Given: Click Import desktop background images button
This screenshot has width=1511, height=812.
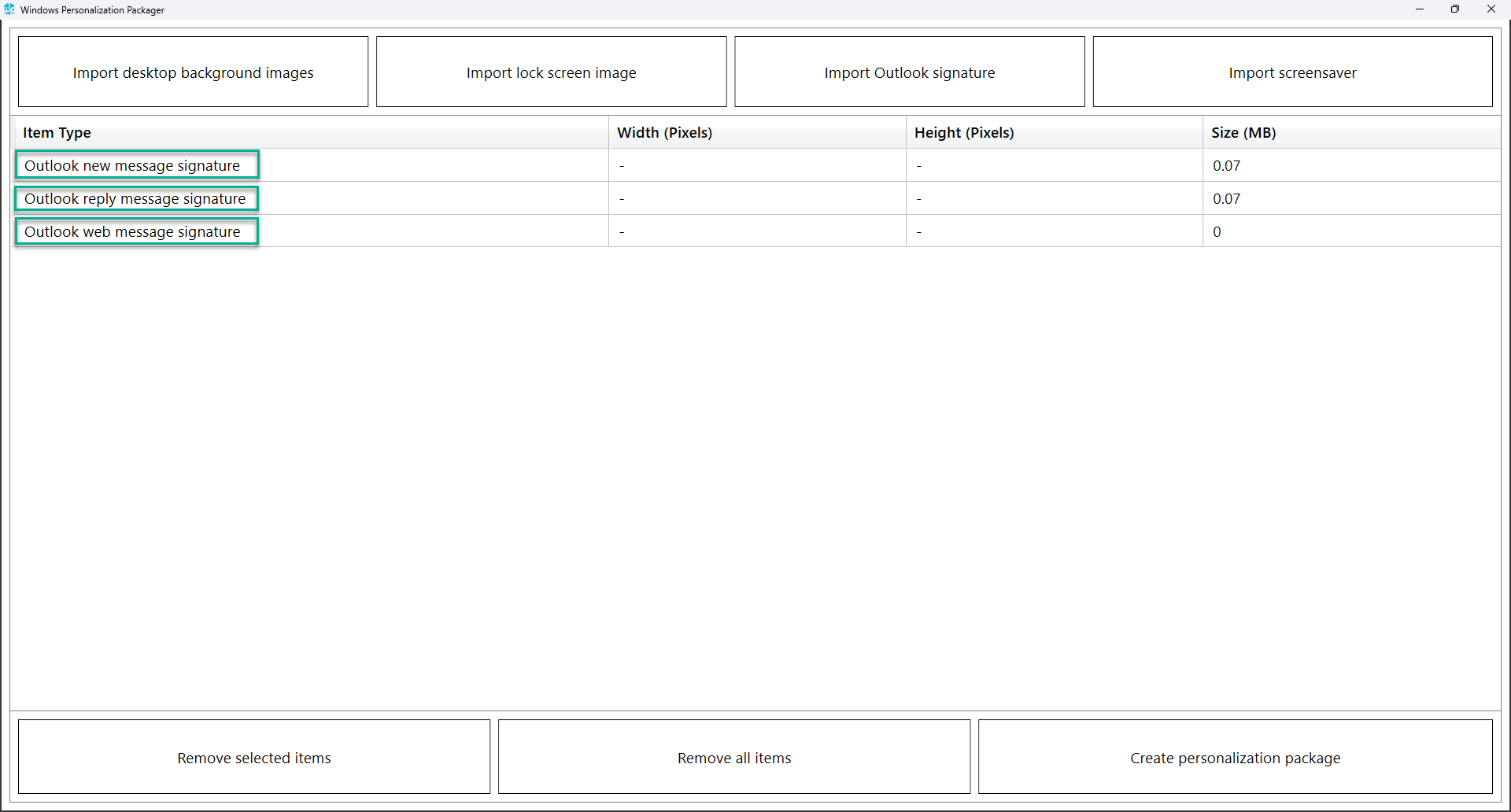Looking at the screenshot, I should pyautogui.click(x=193, y=72).
